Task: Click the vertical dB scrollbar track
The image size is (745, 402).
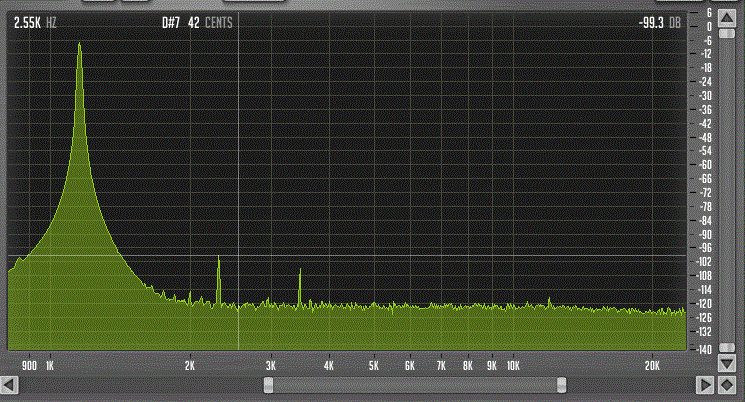Action: click(726, 191)
